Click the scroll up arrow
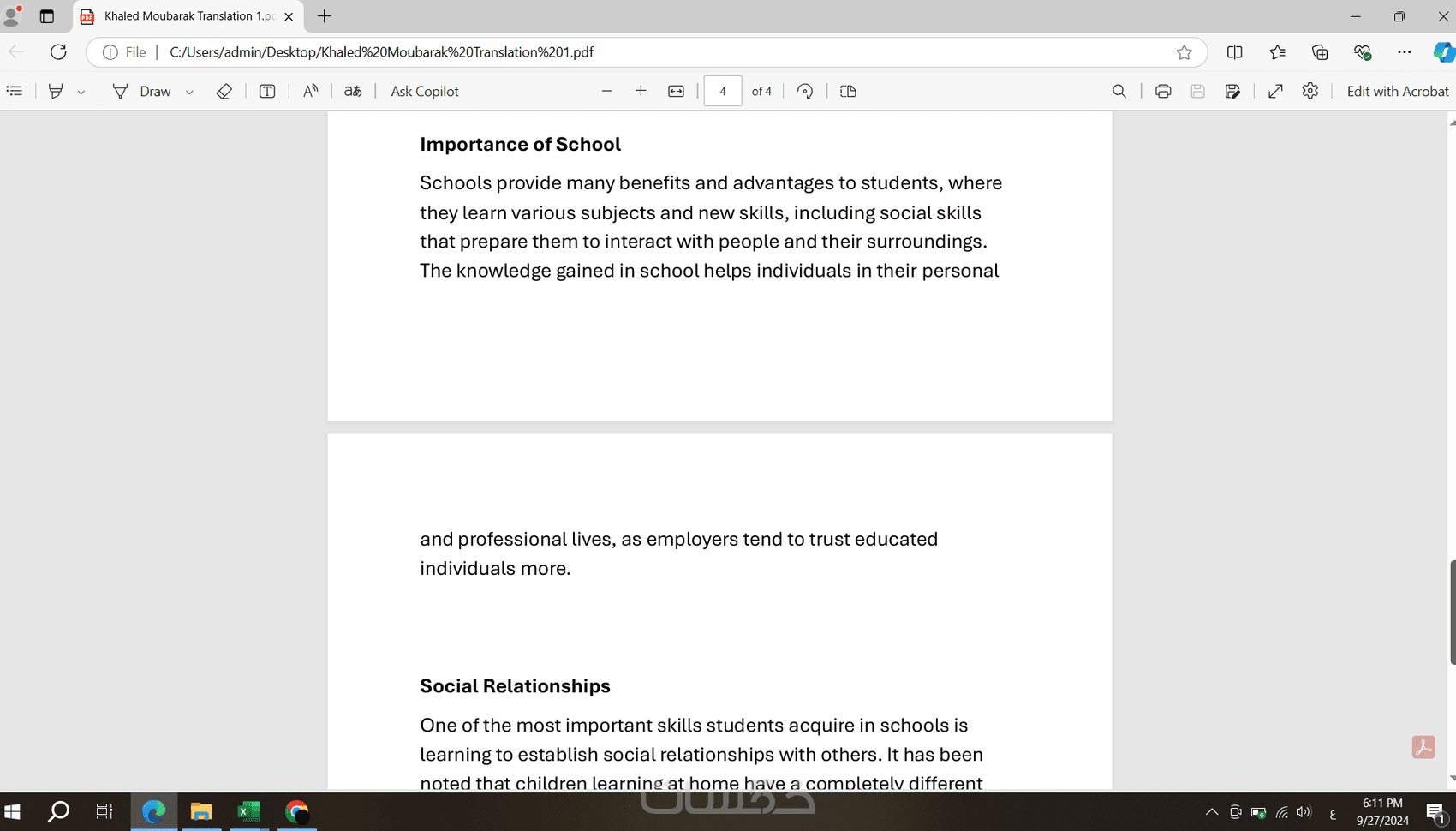This screenshot has height=831, width=1456. click(x=1452, y=123)
